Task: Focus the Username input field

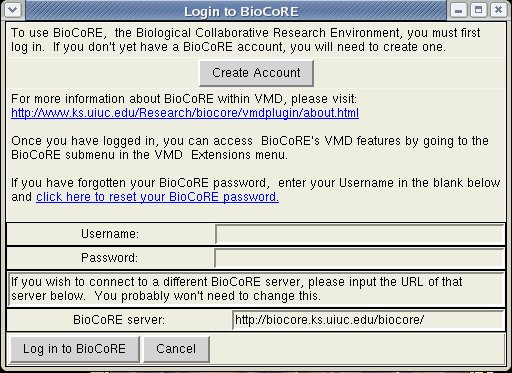Action: point(360,234)
